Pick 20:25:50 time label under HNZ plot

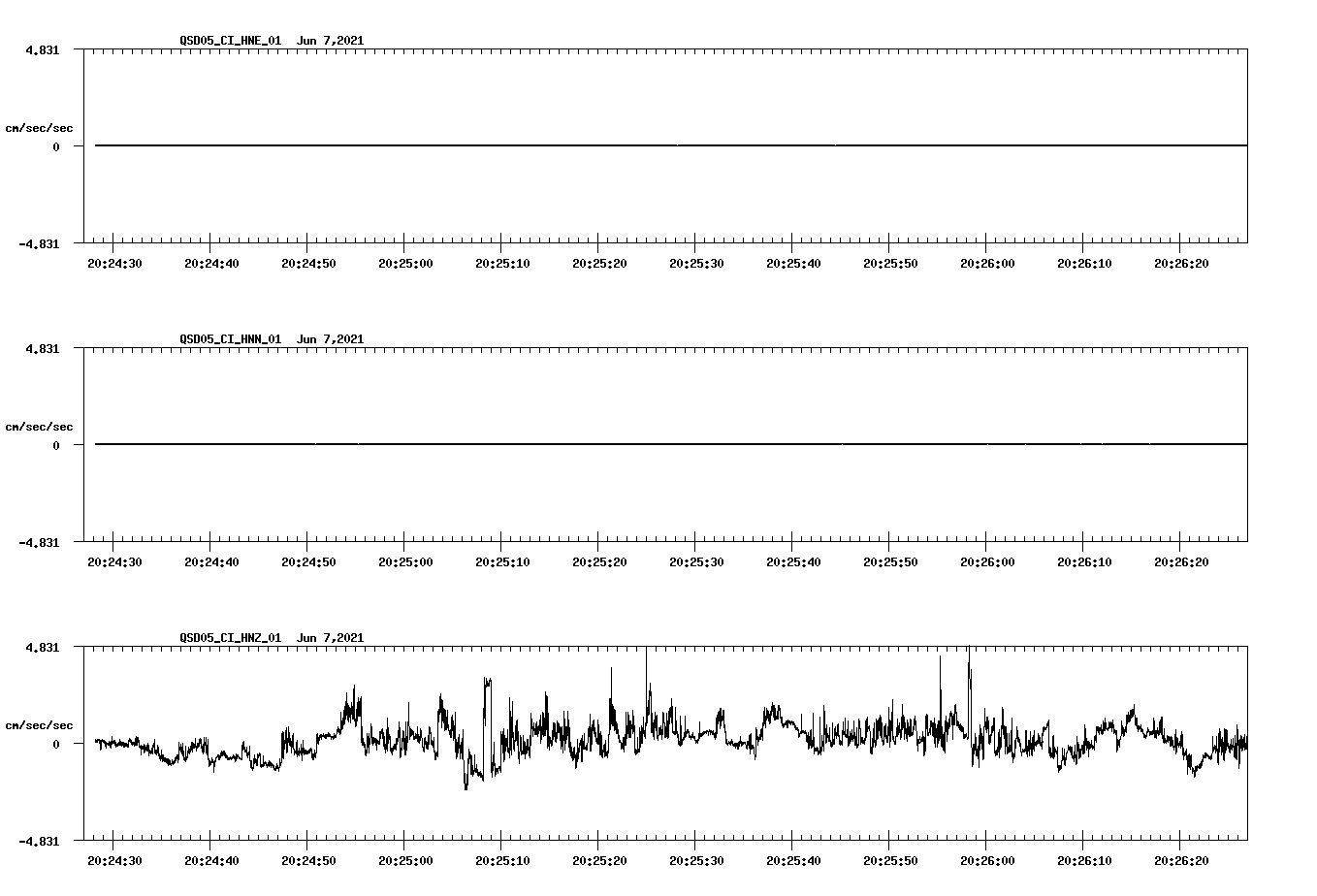tap(890, 861)
